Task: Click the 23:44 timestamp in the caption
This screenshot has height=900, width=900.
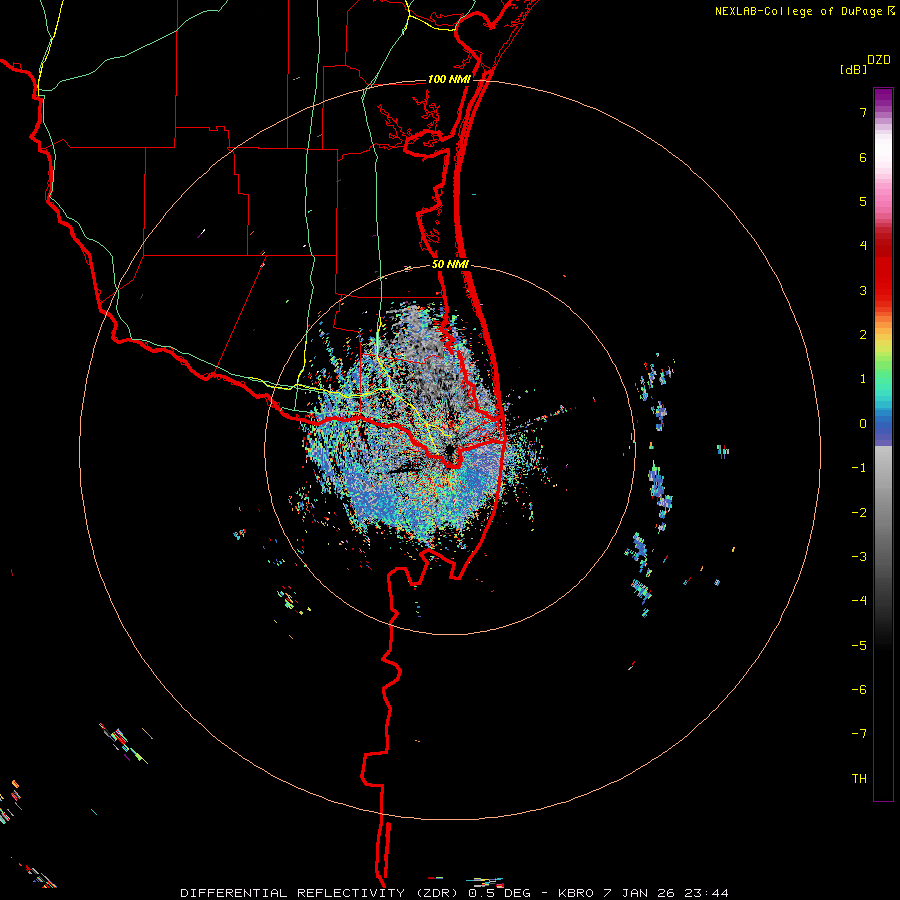Action: (707, 893)
